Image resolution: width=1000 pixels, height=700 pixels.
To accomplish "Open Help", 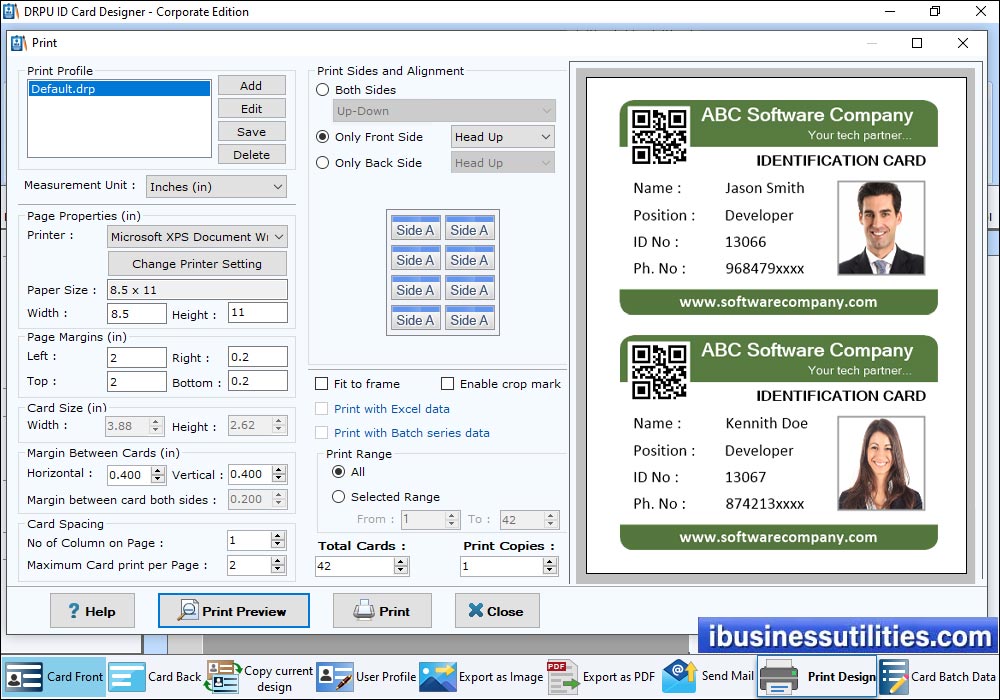I will coord(92,610).
